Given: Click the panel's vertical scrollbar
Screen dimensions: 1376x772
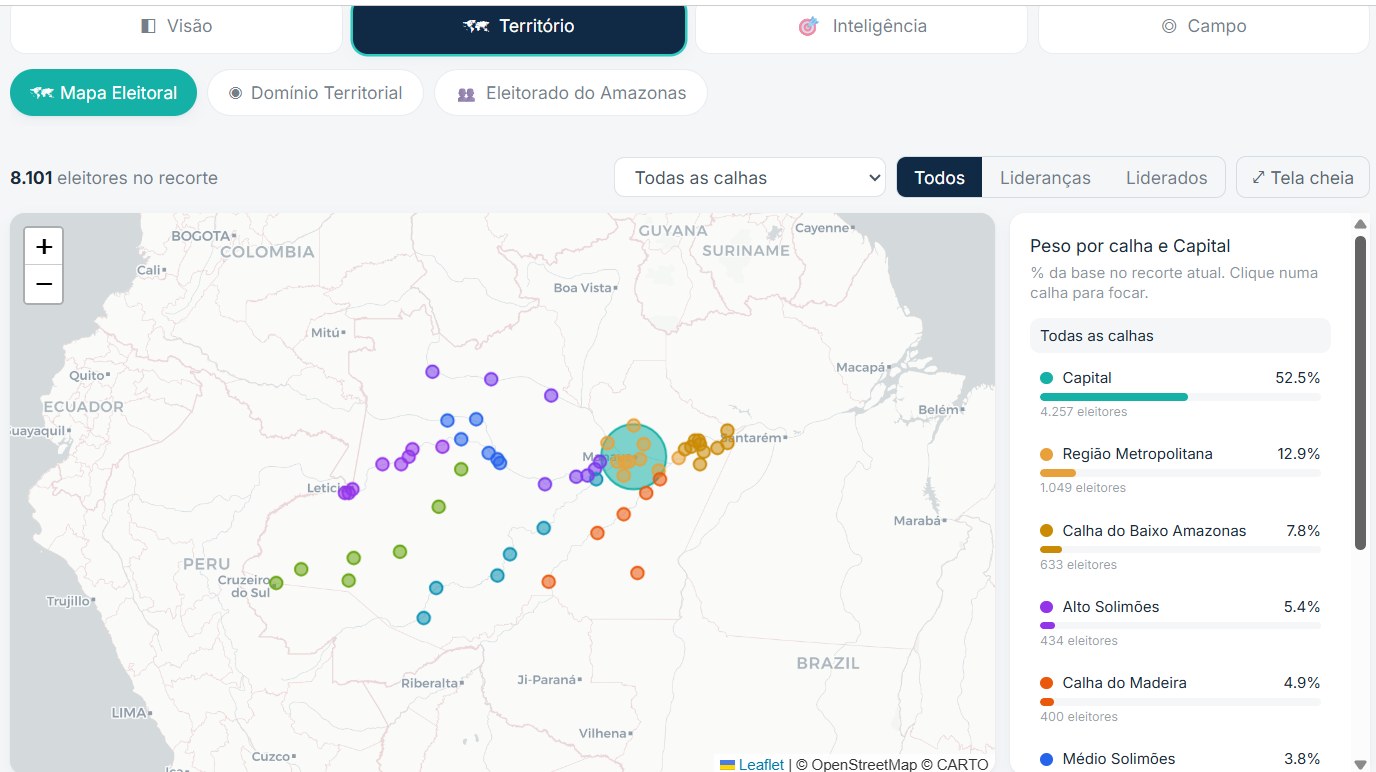Looking at the screenshot, I should coord(1360,392).
